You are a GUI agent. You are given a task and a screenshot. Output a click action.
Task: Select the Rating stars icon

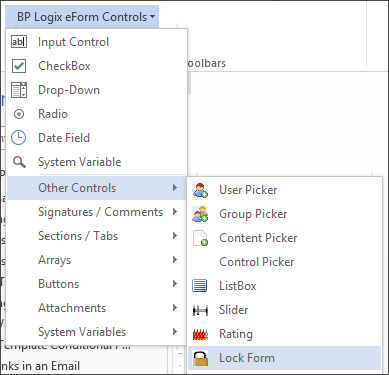click(x=200, y=334)
